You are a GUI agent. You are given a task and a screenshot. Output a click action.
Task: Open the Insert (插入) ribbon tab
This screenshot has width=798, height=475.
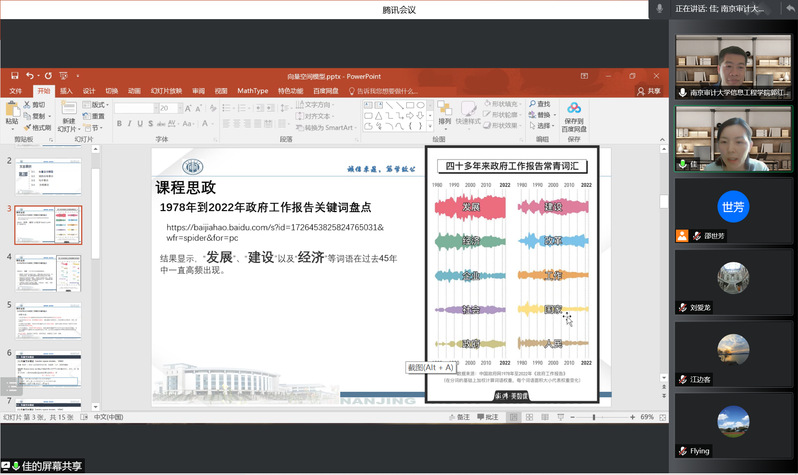pyautogui.click(x=66, y=90)
